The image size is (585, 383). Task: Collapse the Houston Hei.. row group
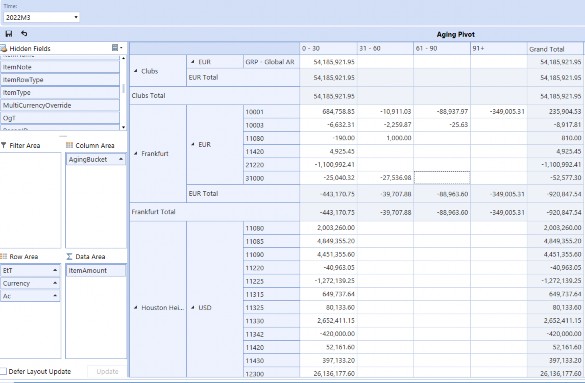135,308
